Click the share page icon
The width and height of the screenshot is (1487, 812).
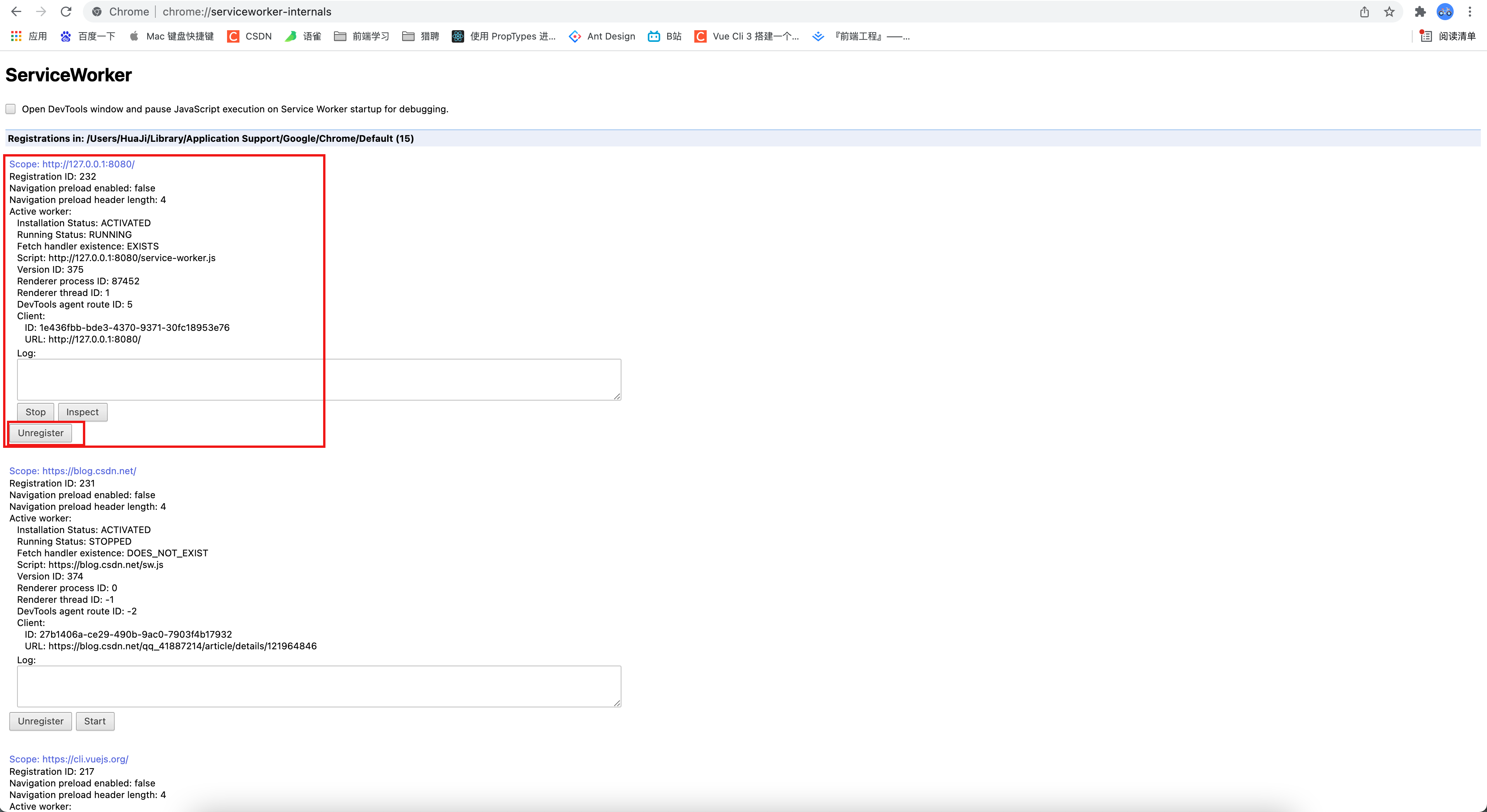pyautogui.click(x=1365, y=12)
